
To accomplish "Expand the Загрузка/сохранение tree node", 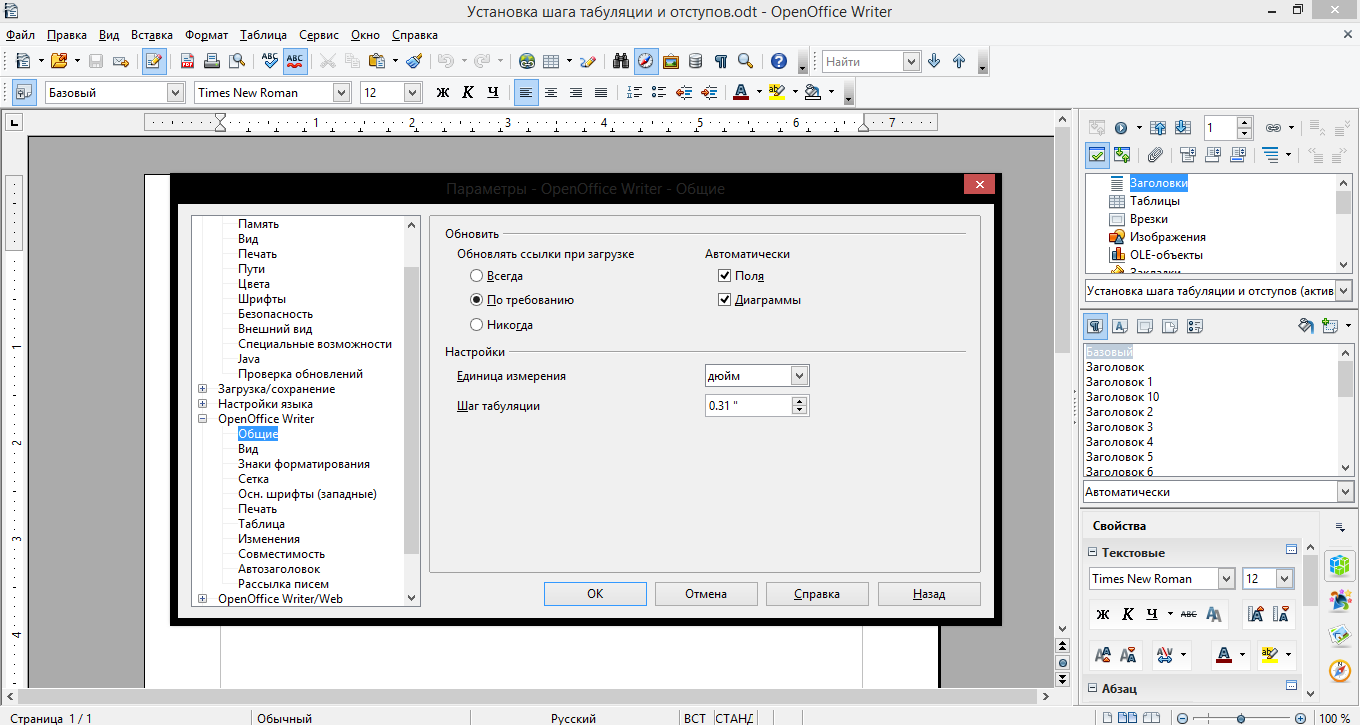I will 203,389.
